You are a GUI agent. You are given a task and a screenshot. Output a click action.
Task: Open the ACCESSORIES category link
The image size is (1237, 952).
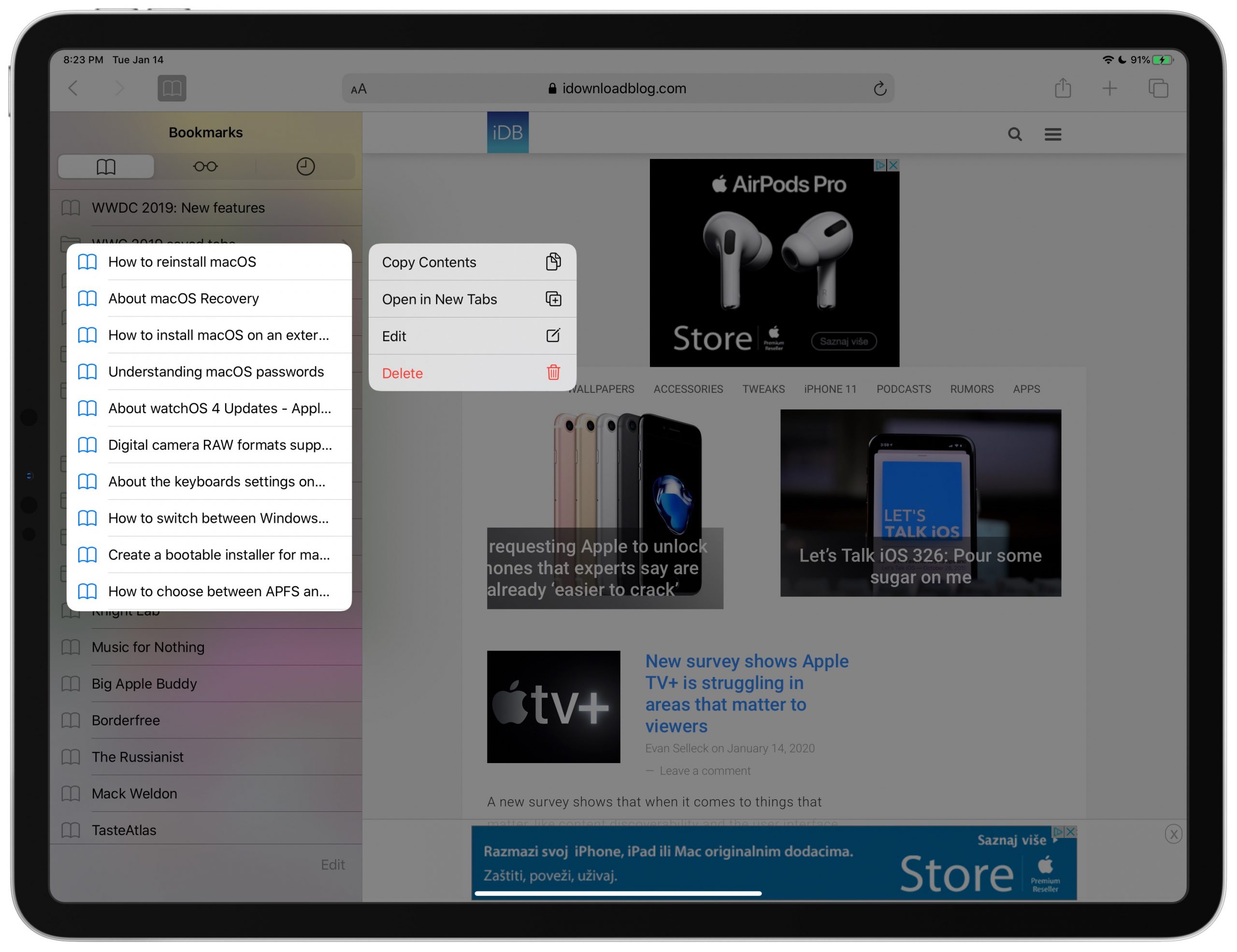coord(688,389)
